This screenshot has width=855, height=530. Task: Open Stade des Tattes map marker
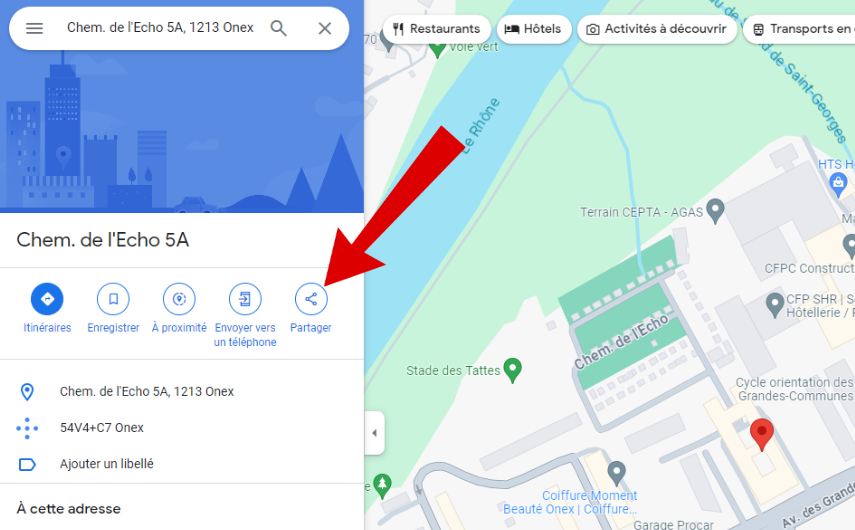[x=513, y=370]
